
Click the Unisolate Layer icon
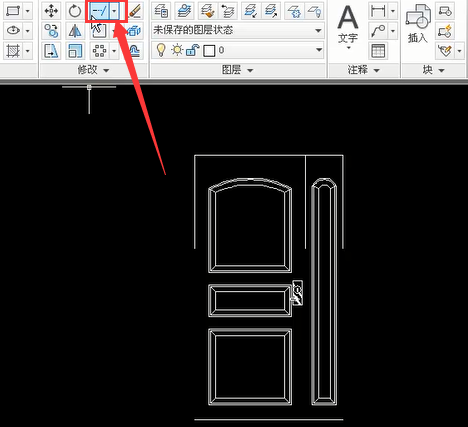tap(271, 11)
